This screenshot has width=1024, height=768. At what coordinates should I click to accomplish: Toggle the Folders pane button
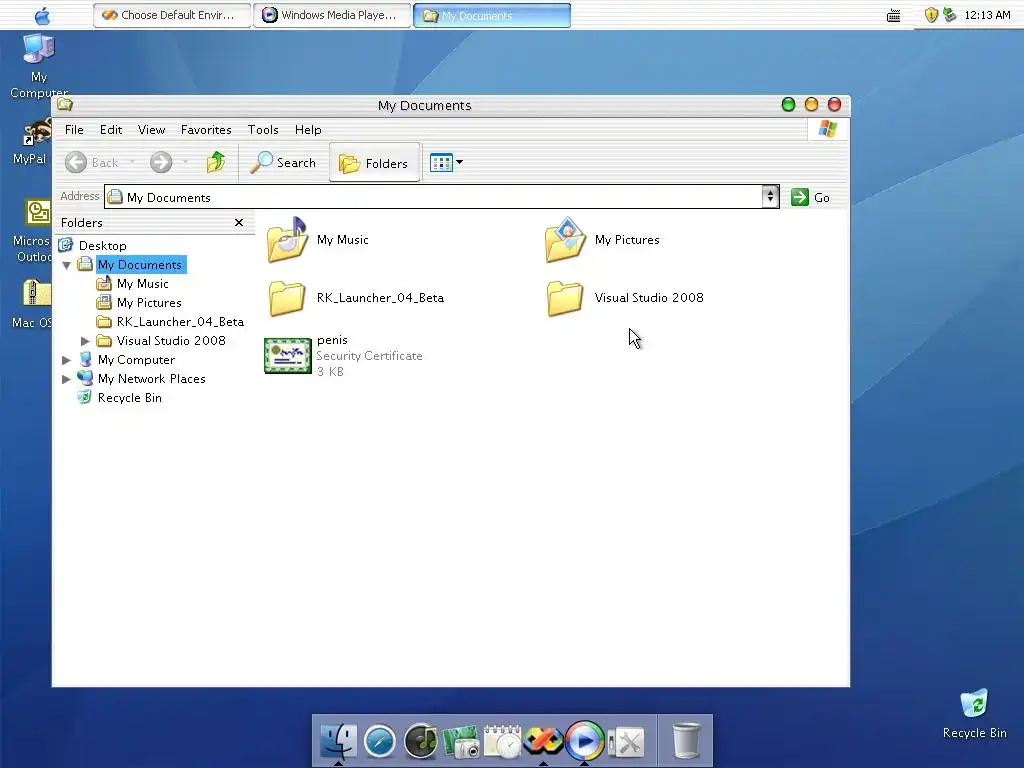coord(374,163)
